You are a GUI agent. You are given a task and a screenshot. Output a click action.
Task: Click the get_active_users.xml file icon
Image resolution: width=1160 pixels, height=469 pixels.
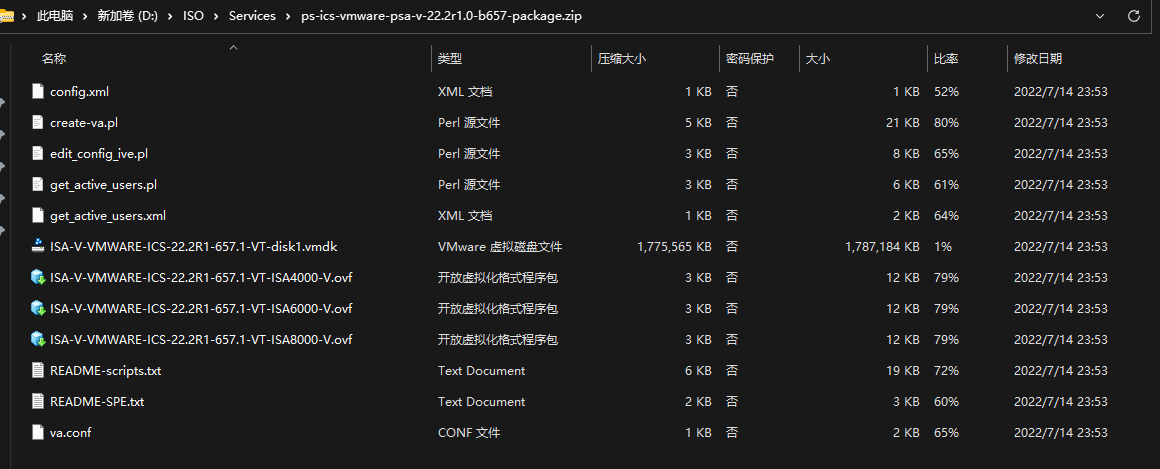coord(38,216)
